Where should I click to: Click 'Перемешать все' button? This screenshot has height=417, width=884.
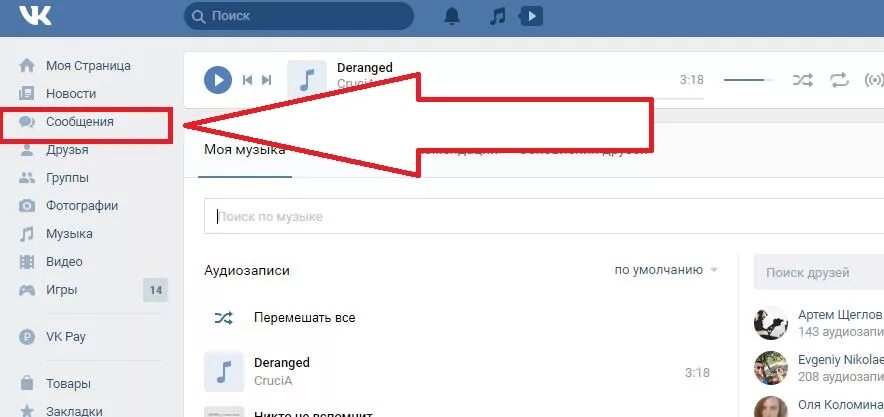304,318
